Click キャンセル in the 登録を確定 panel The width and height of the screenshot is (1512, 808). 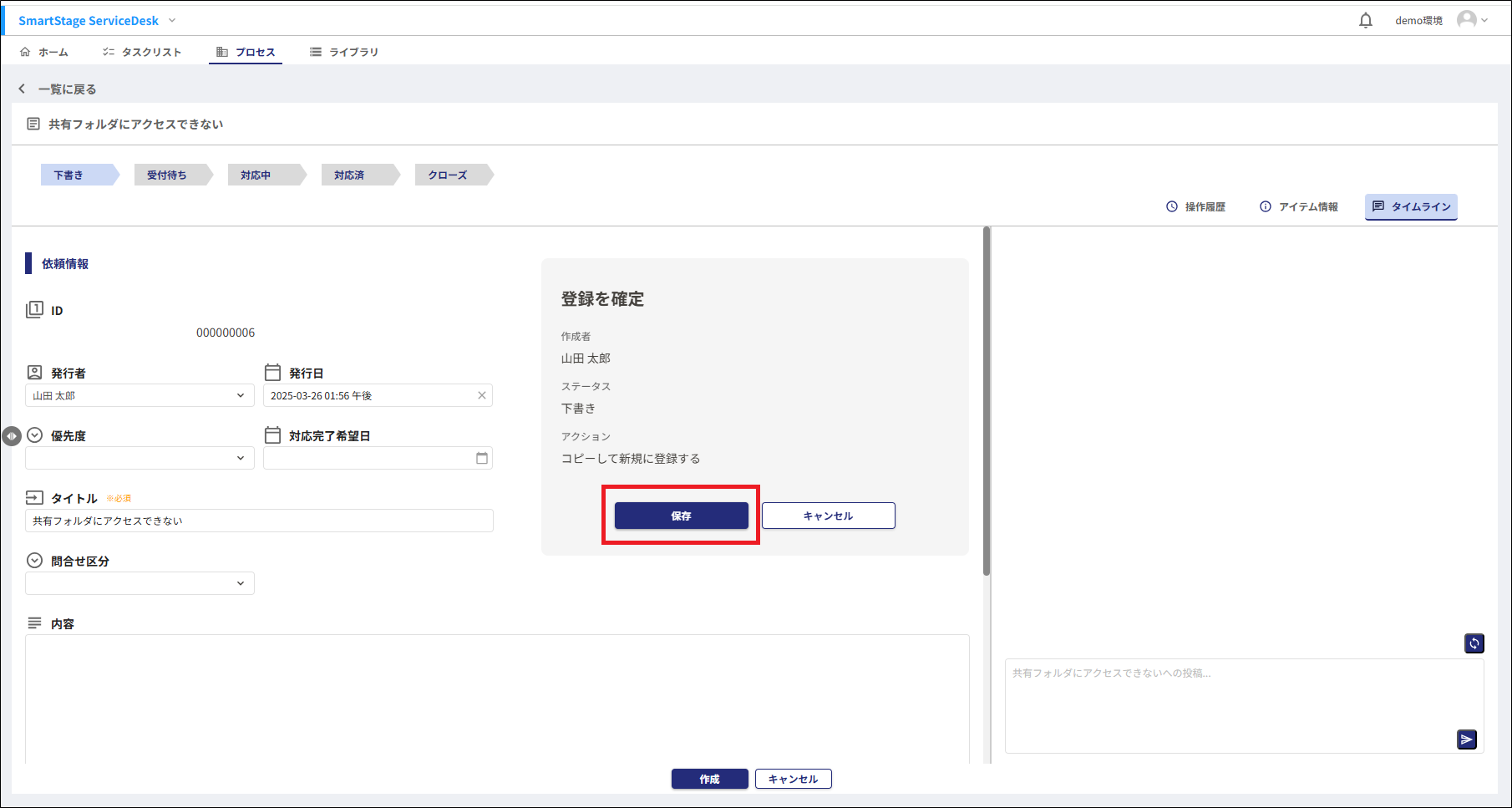coord(828,516)
